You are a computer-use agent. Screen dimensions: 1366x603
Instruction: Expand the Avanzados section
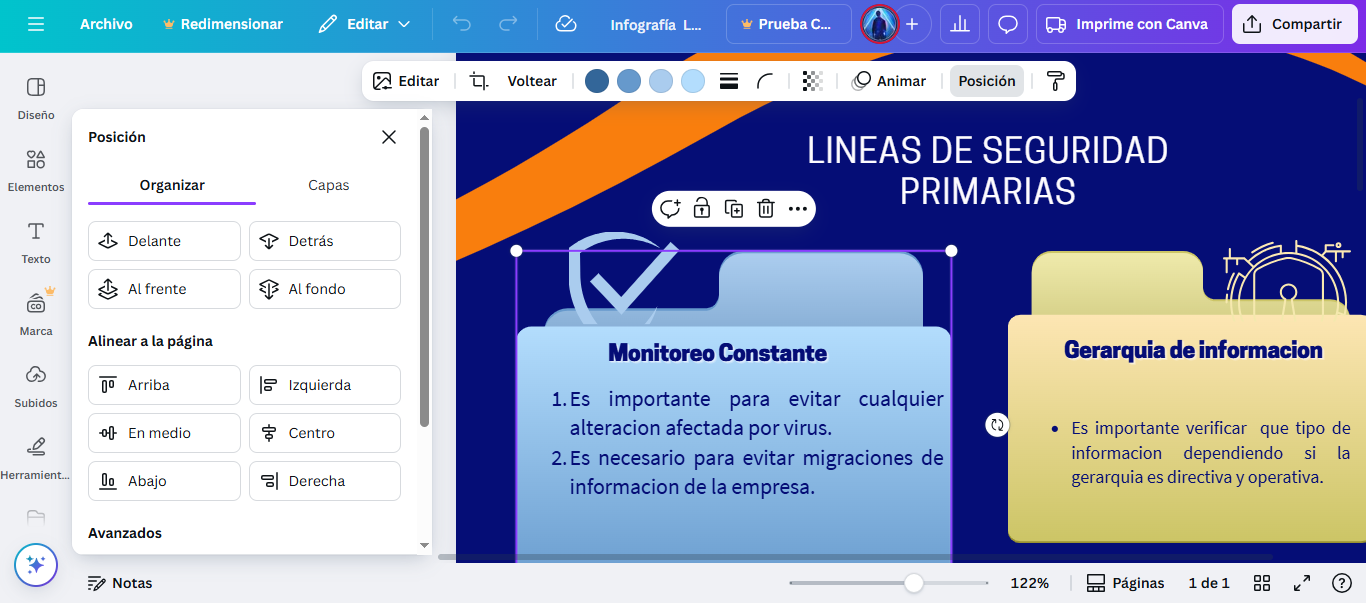click(x=125, y=533)
